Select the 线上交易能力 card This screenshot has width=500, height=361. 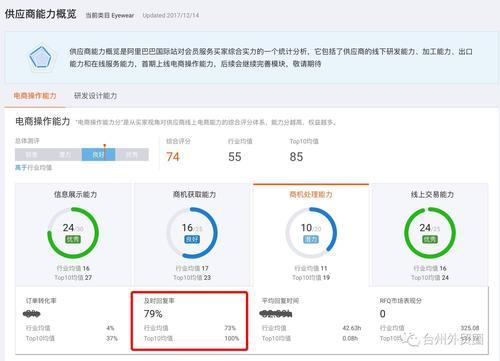[430, 235]
